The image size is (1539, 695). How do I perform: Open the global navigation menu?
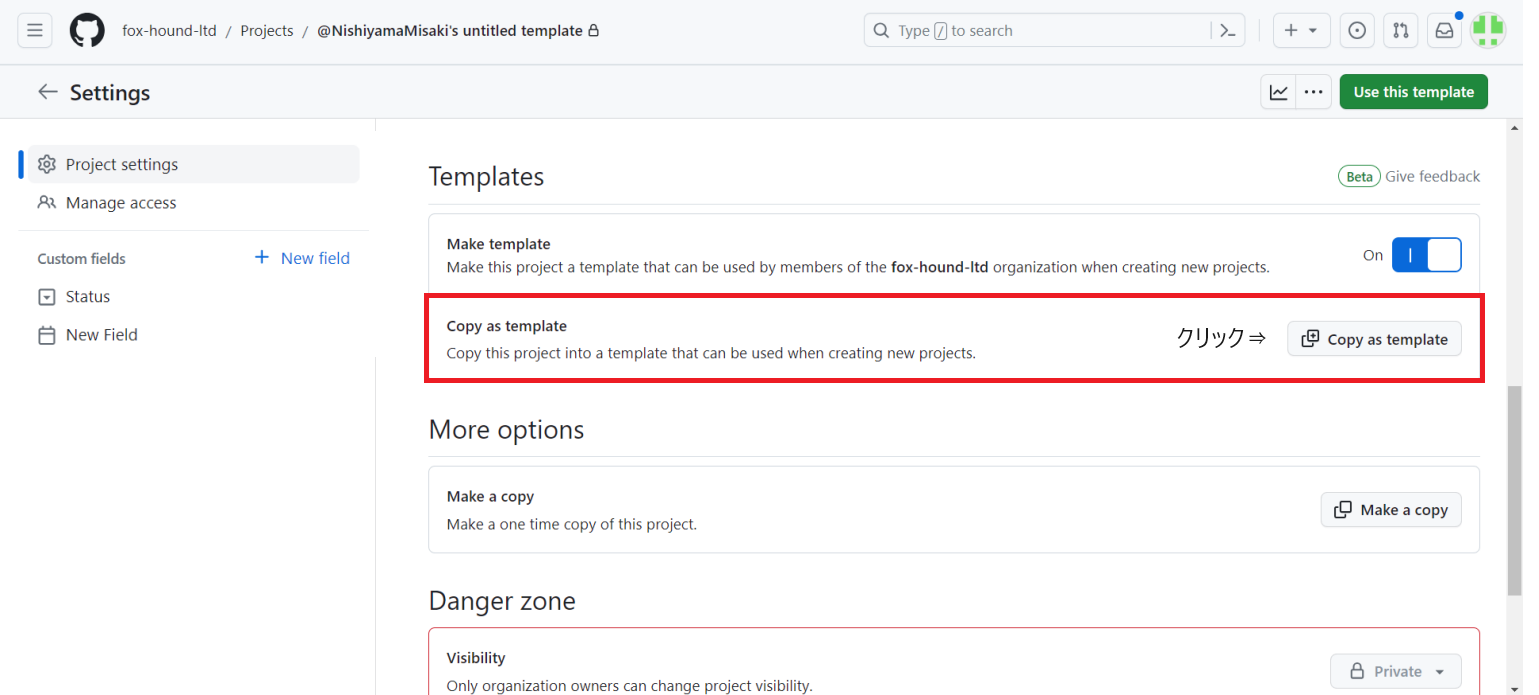point(34,30)
